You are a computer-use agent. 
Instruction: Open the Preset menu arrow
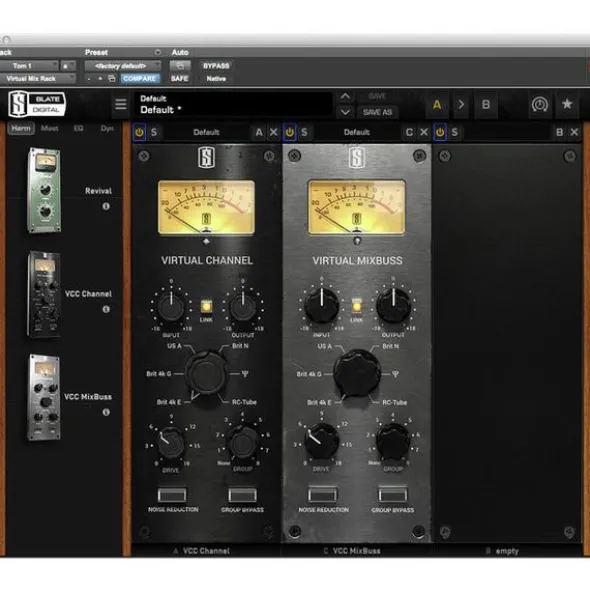pos(158,52)
